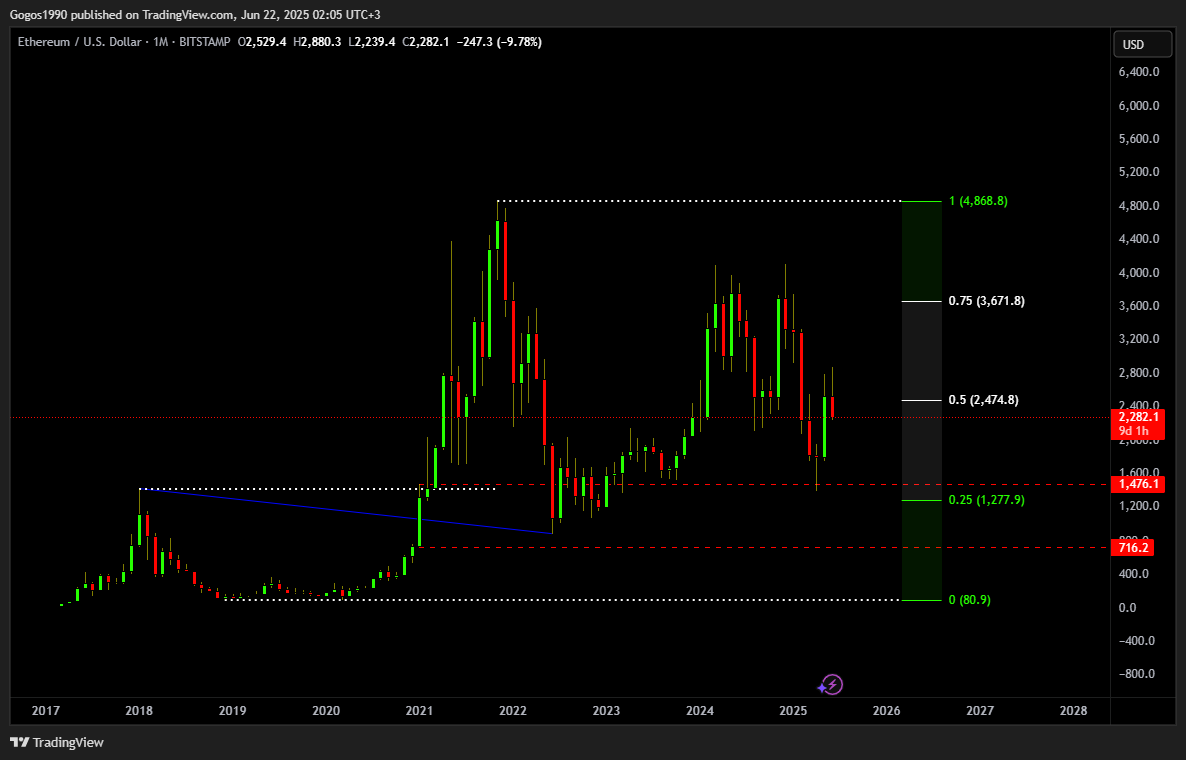
Task: Click the −800.0 price axis value
Action: pos(1136,674)
